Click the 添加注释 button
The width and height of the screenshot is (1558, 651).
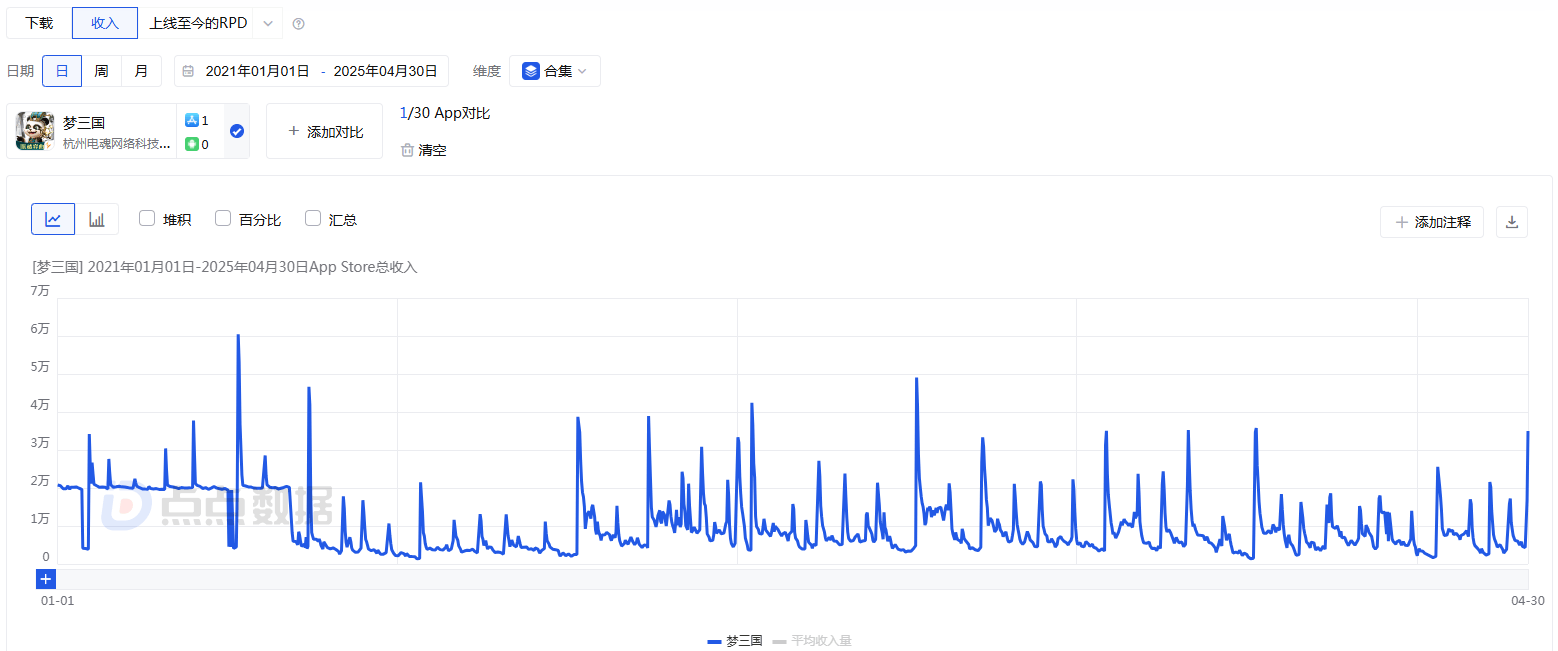coord(1431,222)
